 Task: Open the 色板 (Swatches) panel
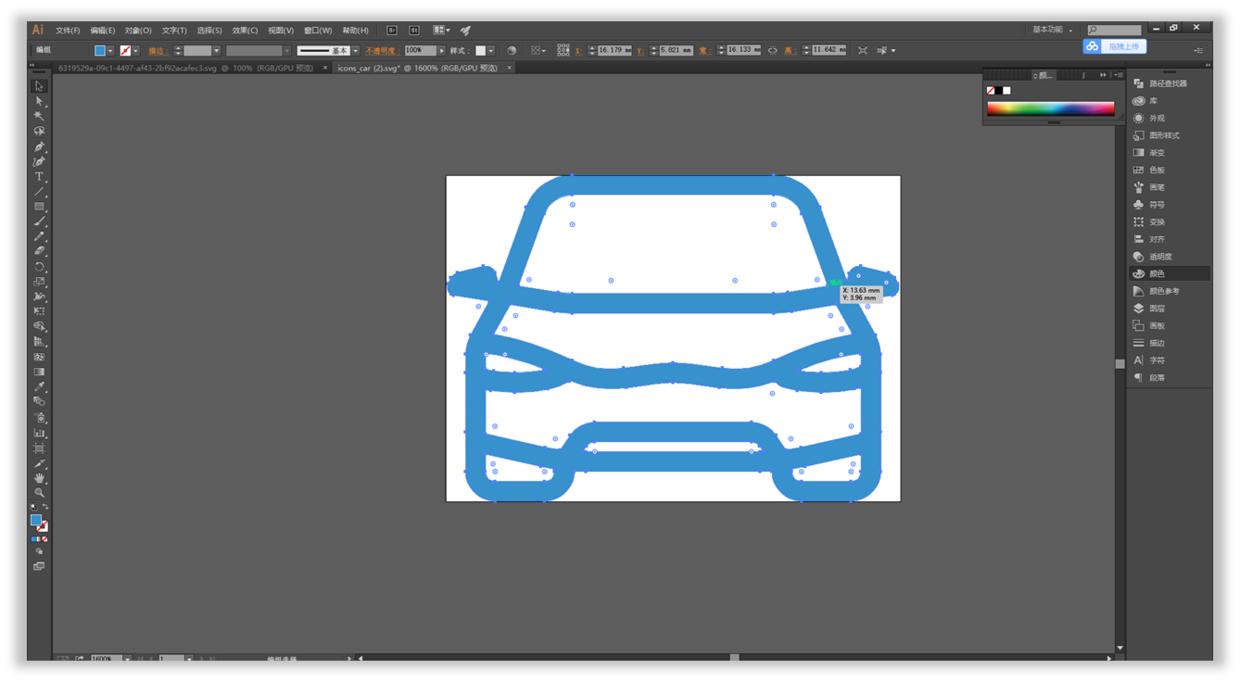[1157, 170]
